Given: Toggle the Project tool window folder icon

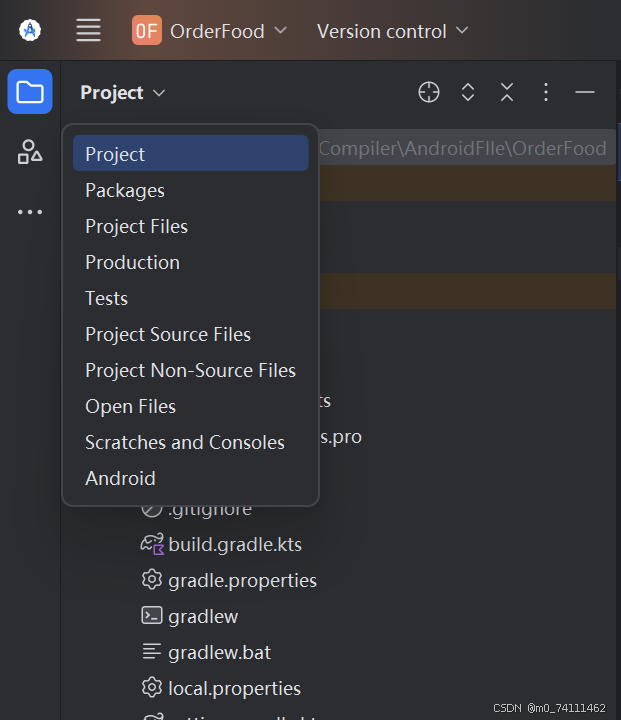Looking at the screenshot, I should tap(30, 91).
